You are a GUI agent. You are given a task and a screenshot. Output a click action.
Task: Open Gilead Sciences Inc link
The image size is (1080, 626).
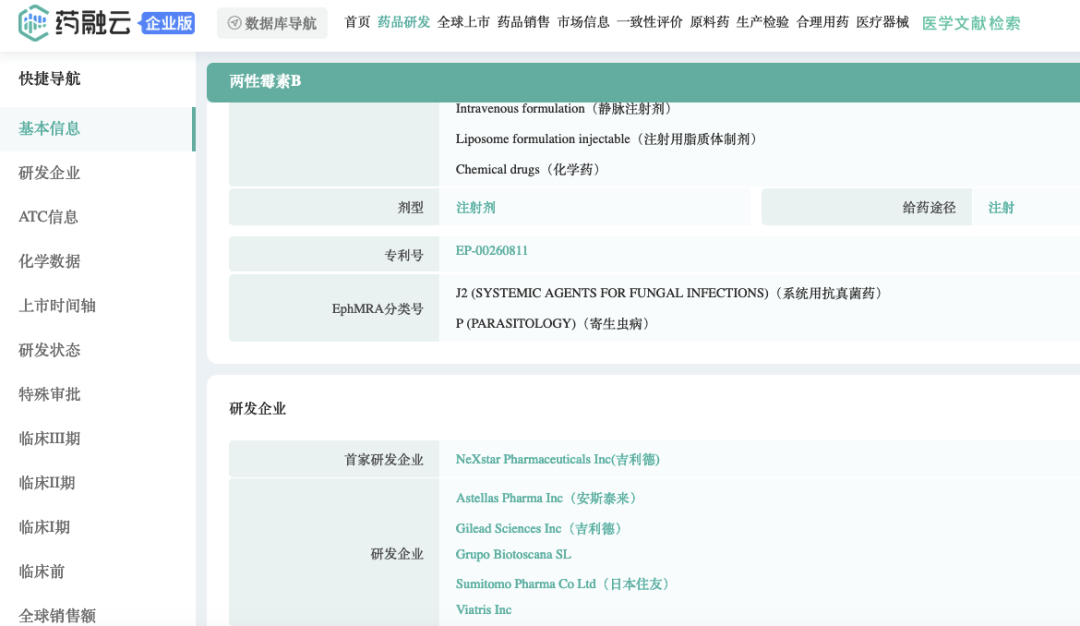[x=541, y=528]
